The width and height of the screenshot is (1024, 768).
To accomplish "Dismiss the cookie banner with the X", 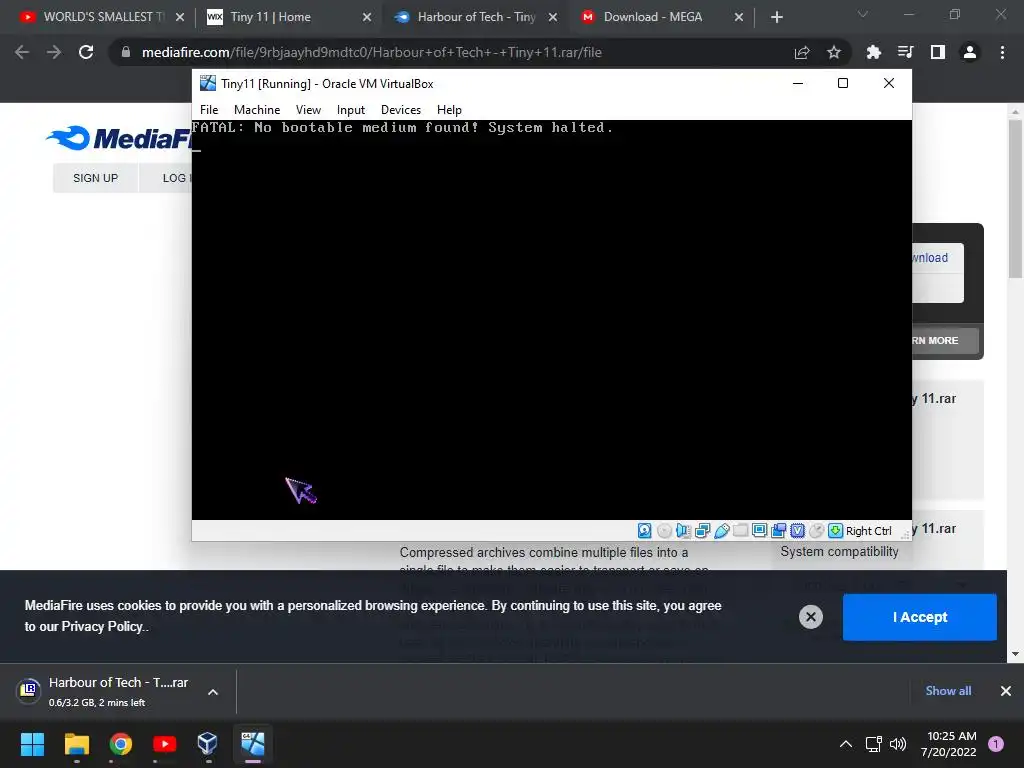I will point(810,617).
